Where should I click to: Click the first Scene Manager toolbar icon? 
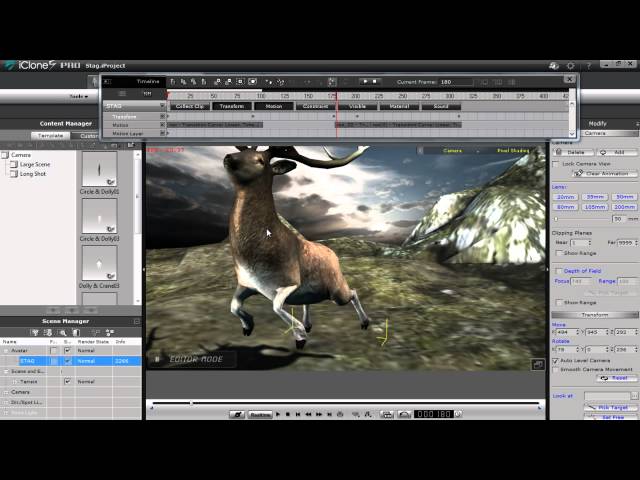pos(36,333)
